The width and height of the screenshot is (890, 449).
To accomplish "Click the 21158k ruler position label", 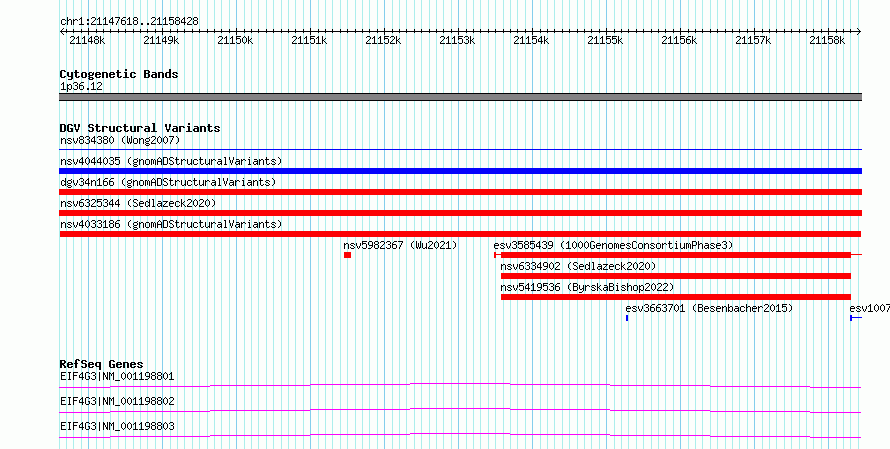I will [828, 40].
